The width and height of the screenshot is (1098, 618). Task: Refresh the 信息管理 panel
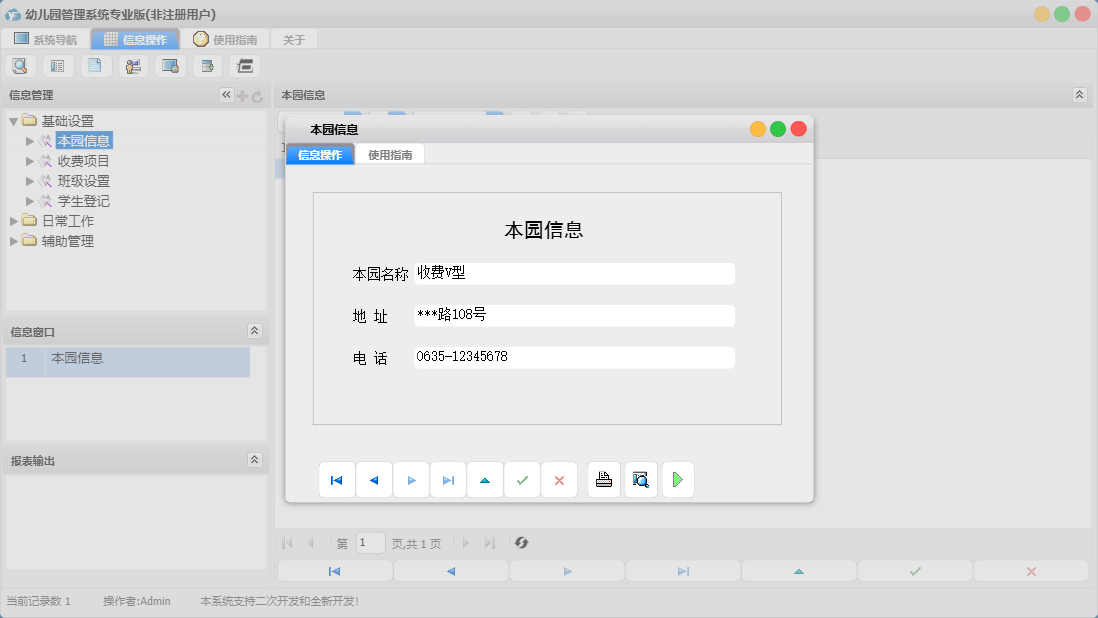[258, 95]
